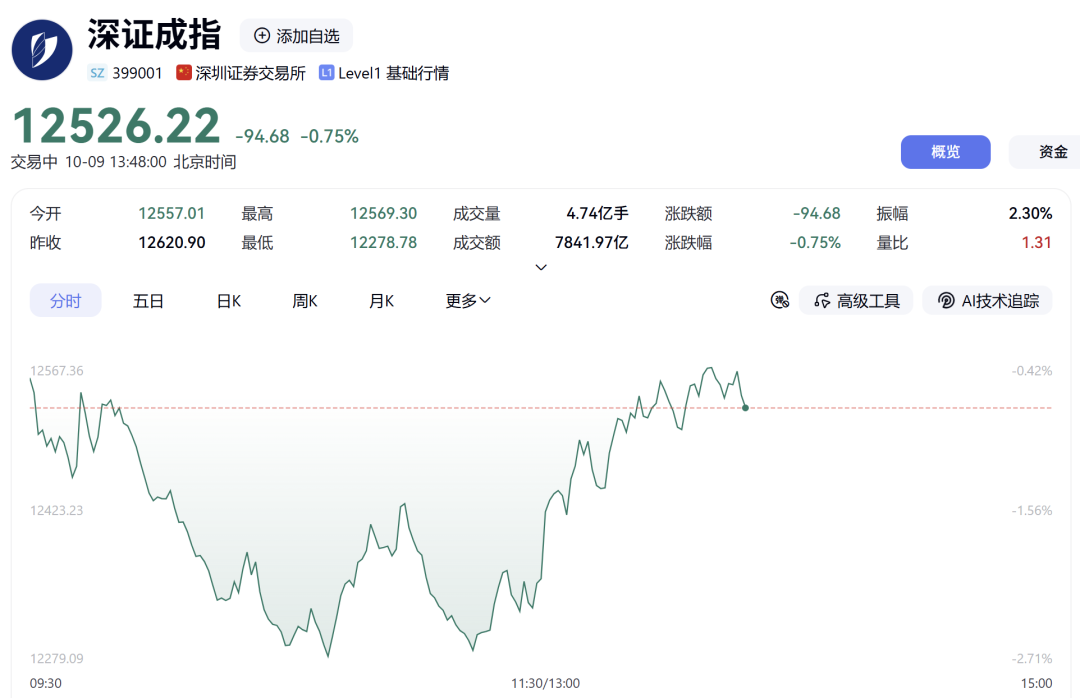Click the chart axis label 12423.23
The width and height of the screenshot is (1080, 698).
(x=56, y=511)
